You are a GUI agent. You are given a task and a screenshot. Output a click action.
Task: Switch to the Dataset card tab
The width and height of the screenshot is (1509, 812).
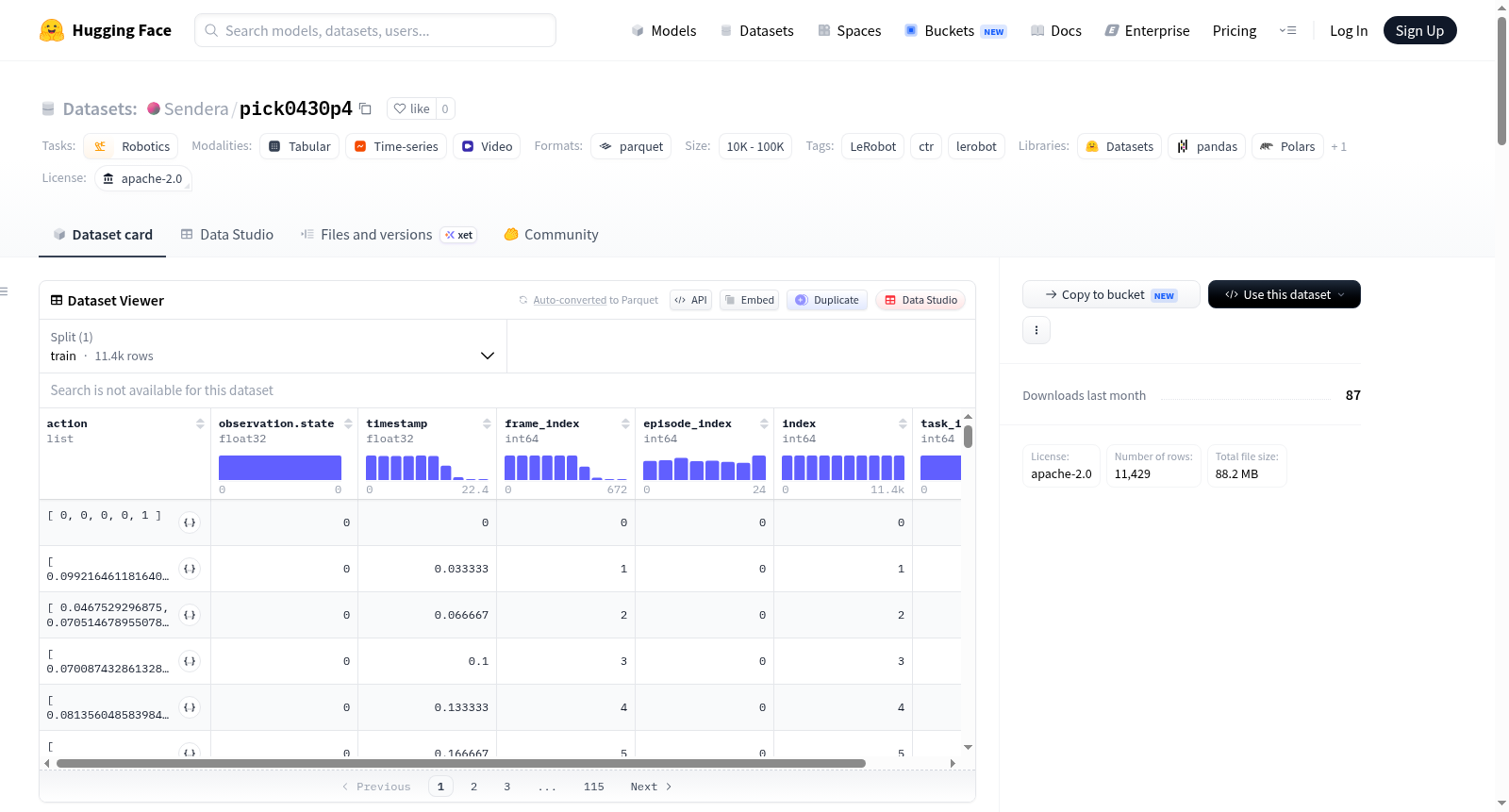coord(103,235)
